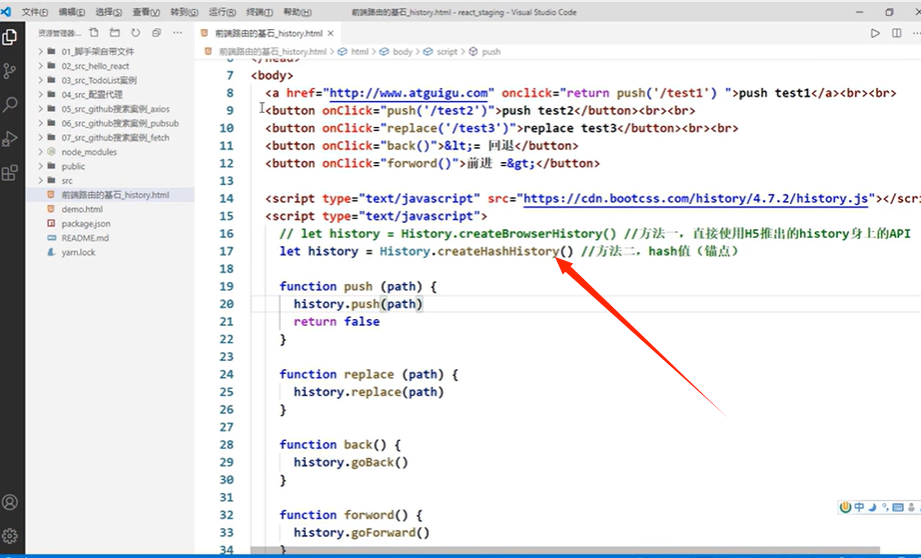Open the 文件(F) menu
This screenshot has height=558, width=921.
click(x=35, y=12)
